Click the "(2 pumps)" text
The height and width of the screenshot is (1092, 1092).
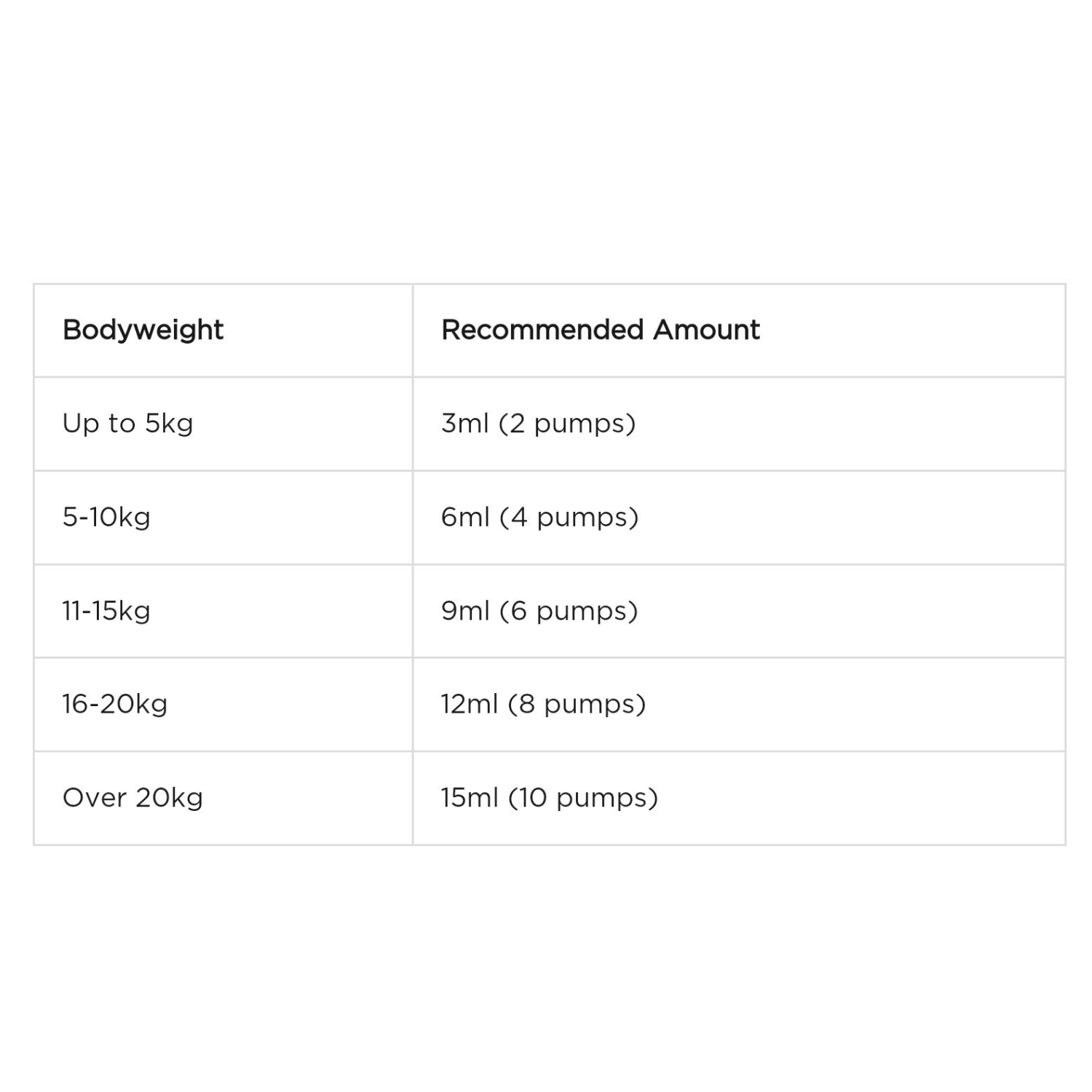(x=567, y=423)
